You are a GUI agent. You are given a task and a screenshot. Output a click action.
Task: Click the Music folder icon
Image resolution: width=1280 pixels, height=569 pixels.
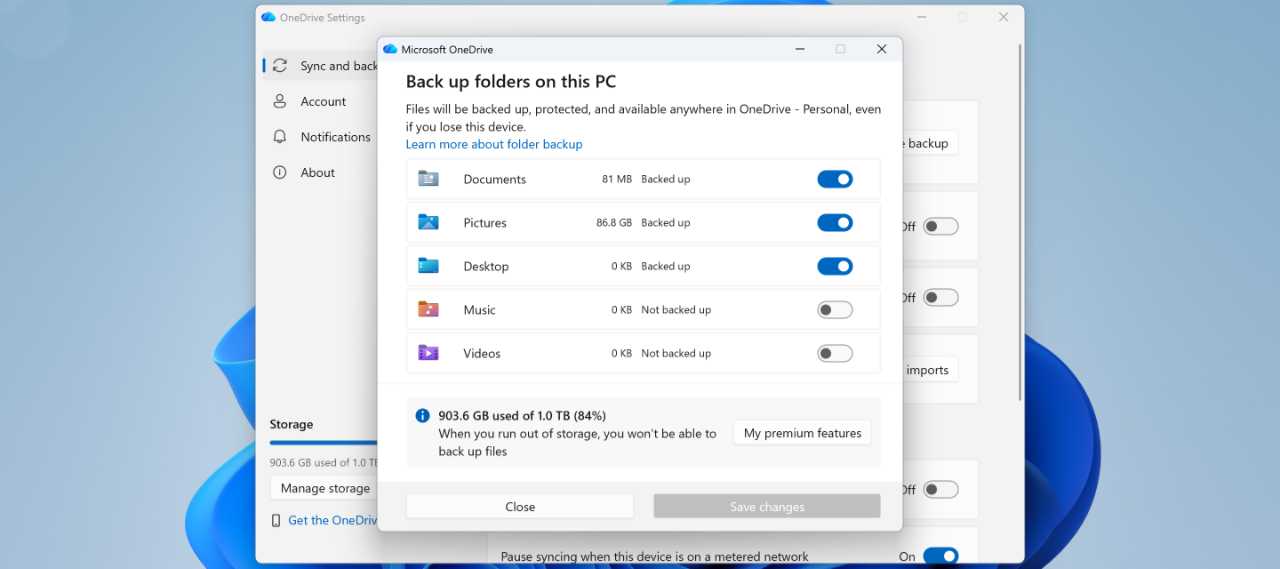point(428,310)
